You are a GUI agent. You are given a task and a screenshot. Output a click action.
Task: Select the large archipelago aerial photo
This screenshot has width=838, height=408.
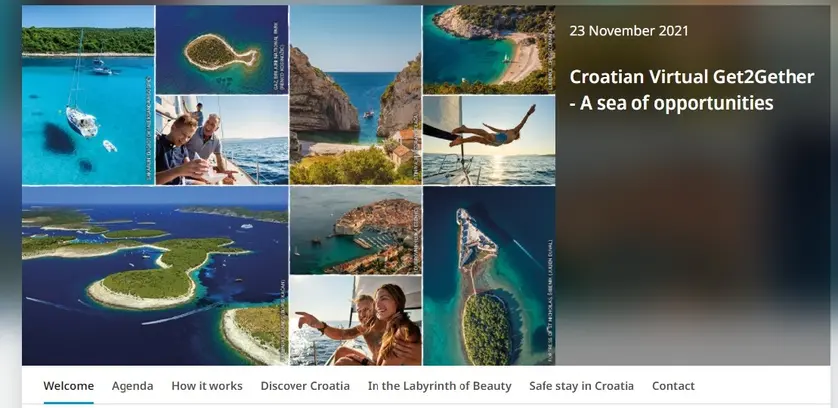[x=155, y=276]
